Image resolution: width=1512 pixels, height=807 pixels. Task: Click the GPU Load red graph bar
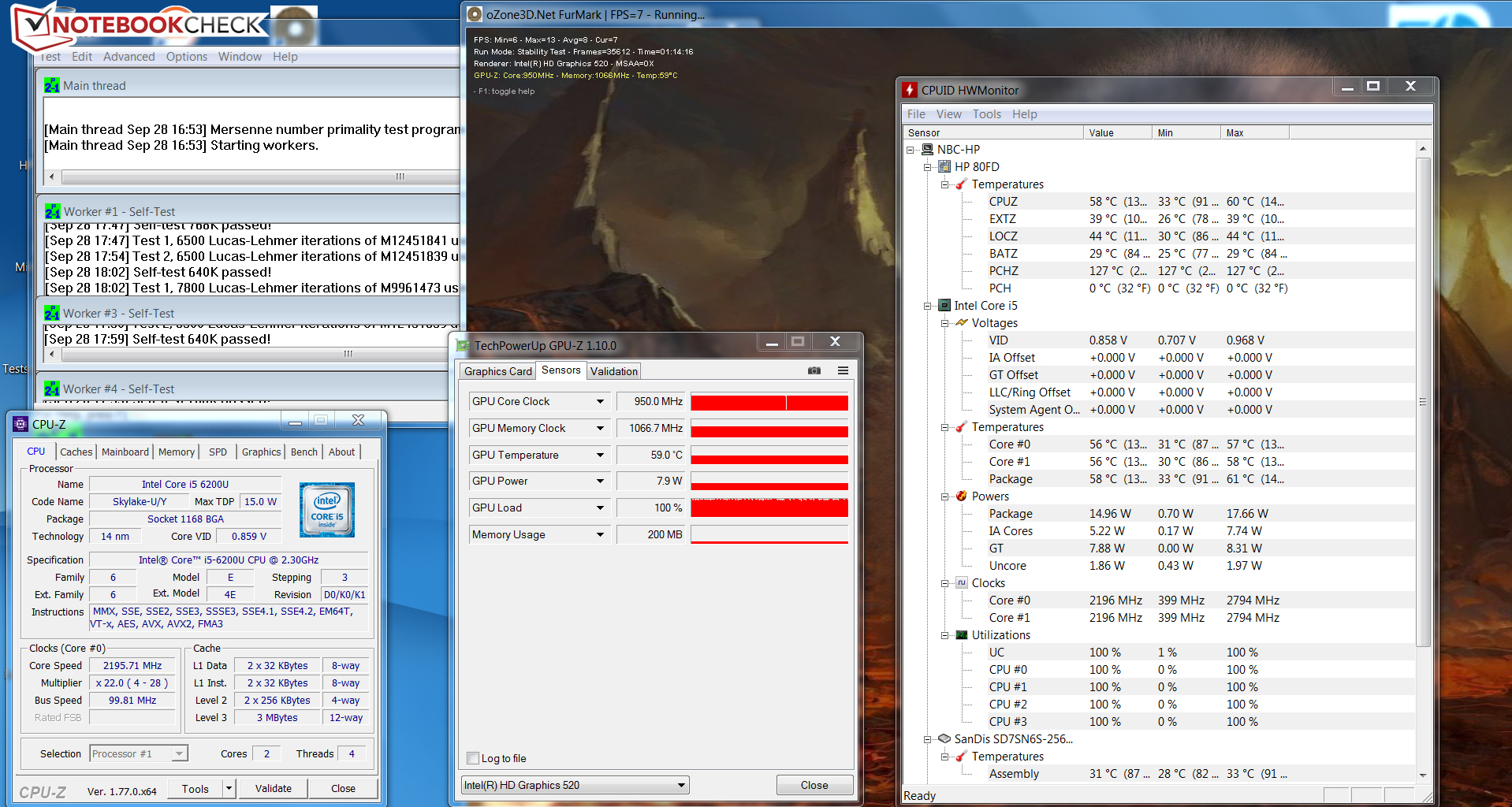point(769,508)
